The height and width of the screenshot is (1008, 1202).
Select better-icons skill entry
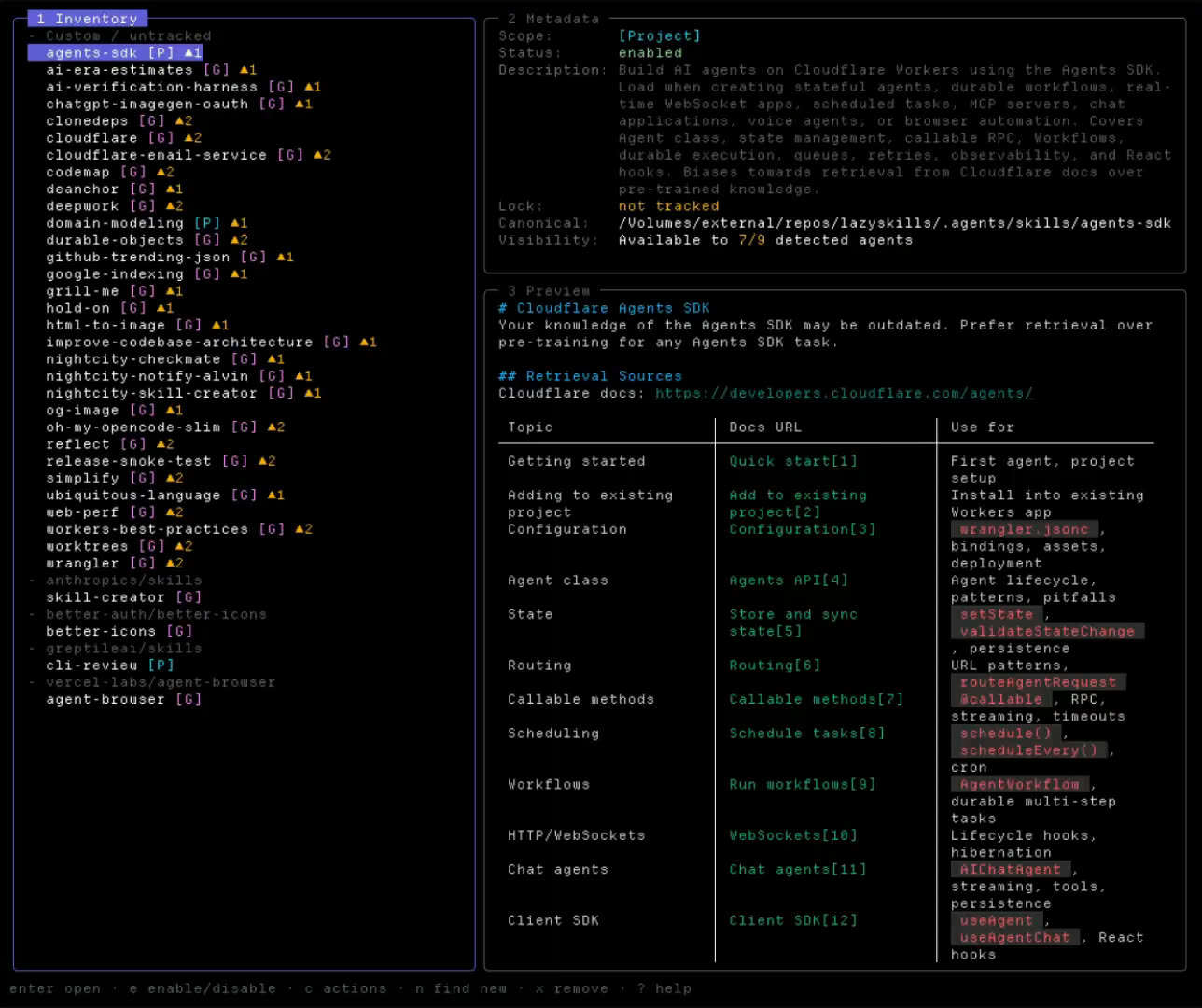point(119,632)
